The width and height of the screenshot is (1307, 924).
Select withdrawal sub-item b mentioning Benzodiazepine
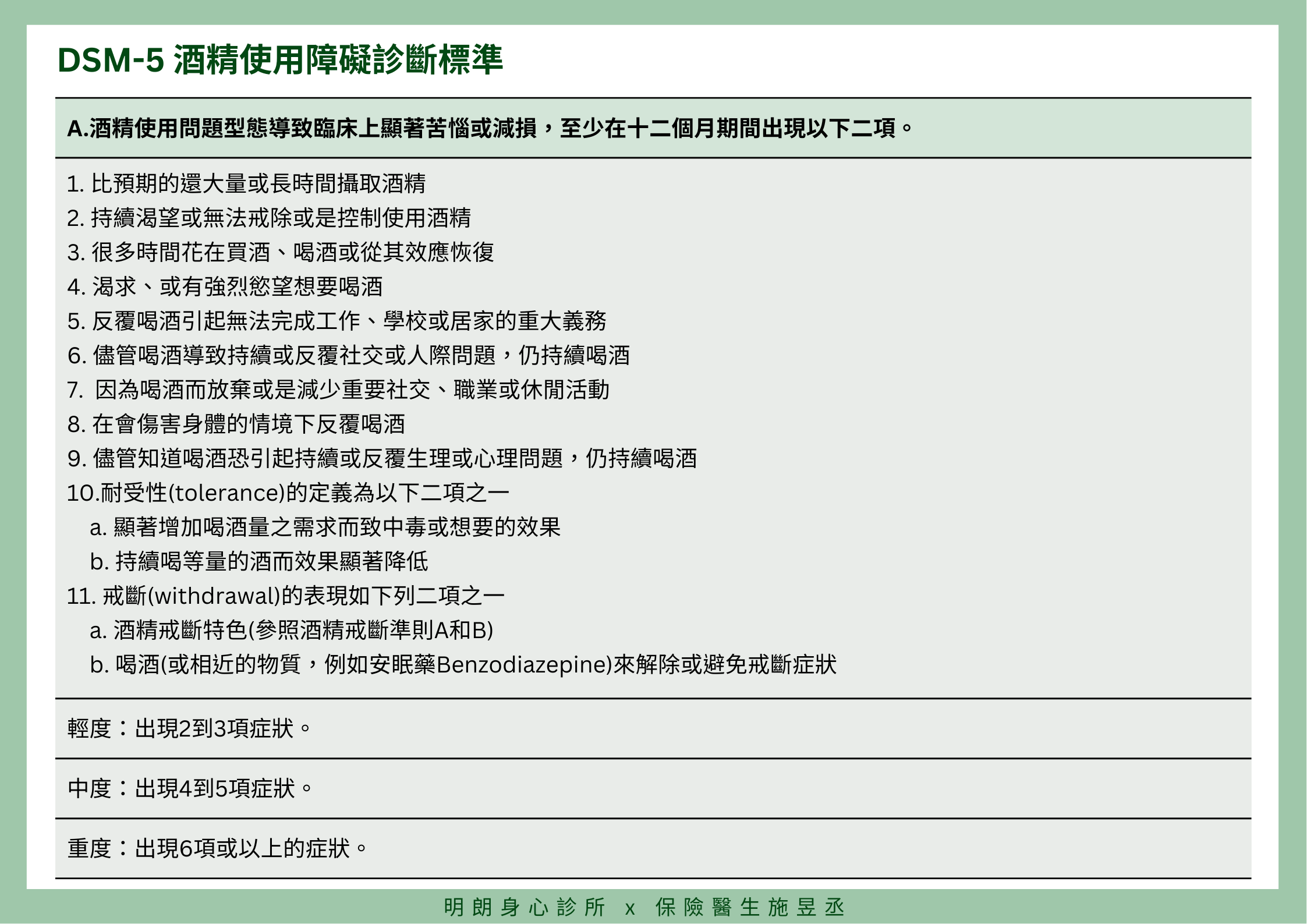pos(463,664)
